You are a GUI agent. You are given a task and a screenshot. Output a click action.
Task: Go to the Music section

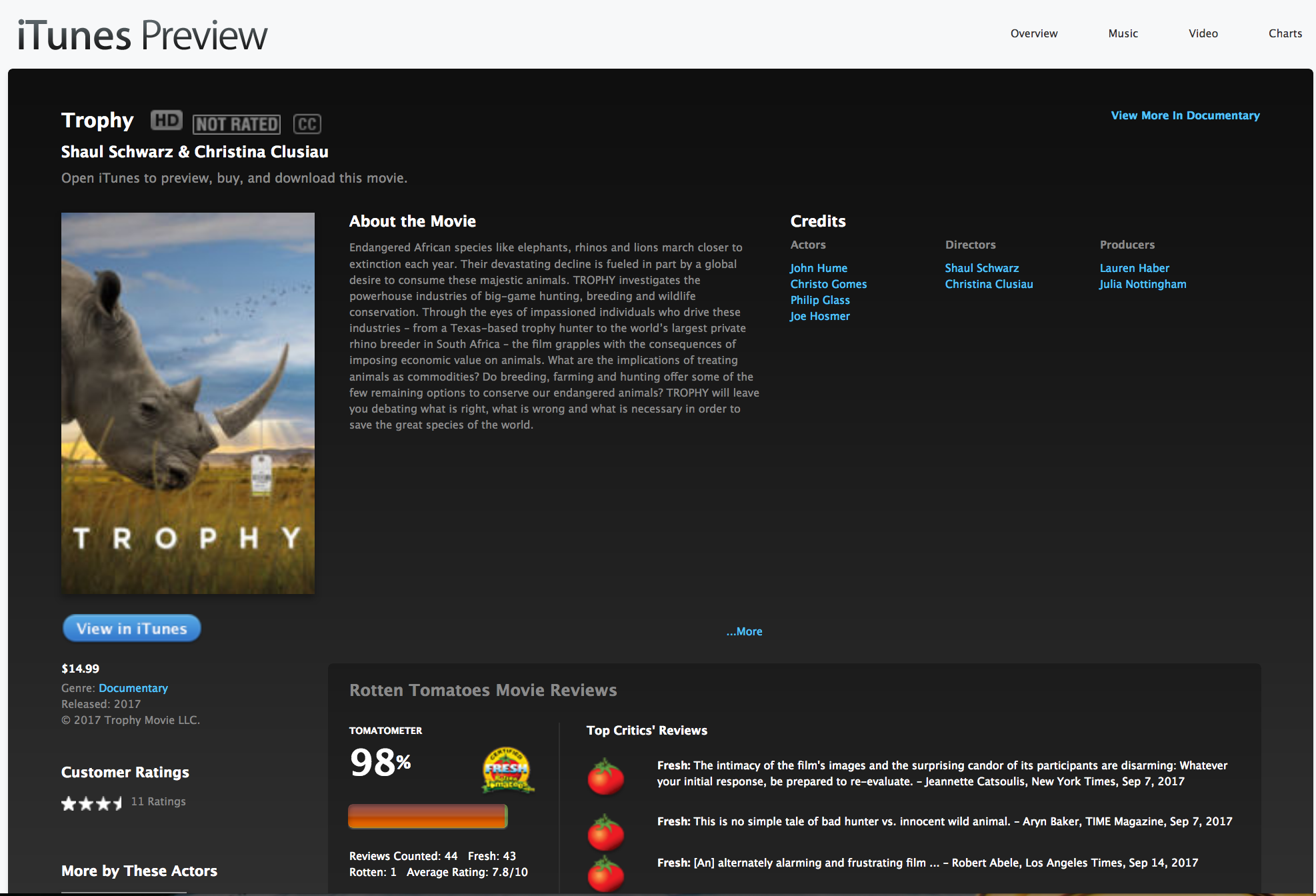[1123, 33]
